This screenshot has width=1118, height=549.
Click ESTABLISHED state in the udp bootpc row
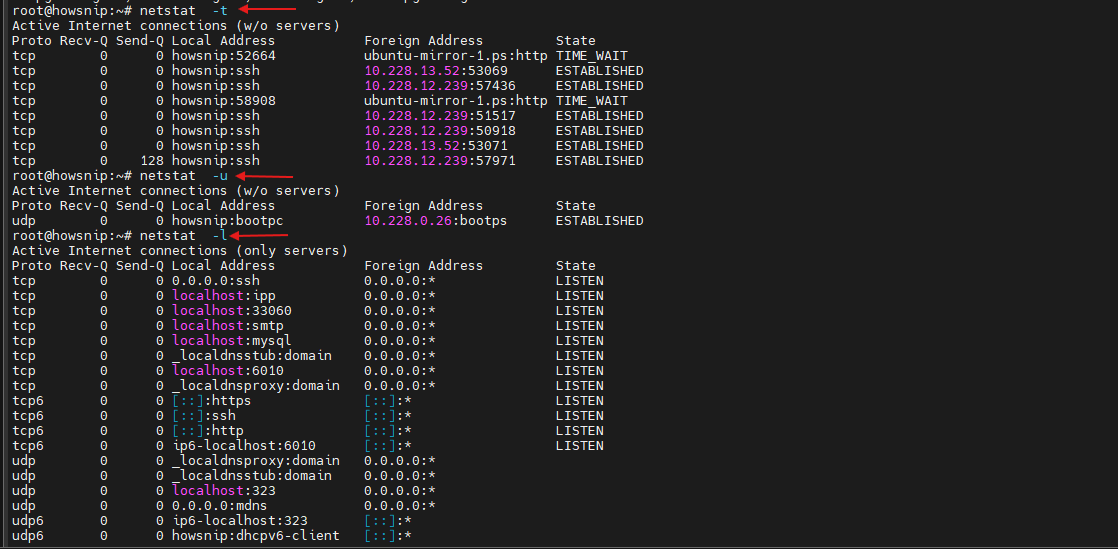coord(600,220)
